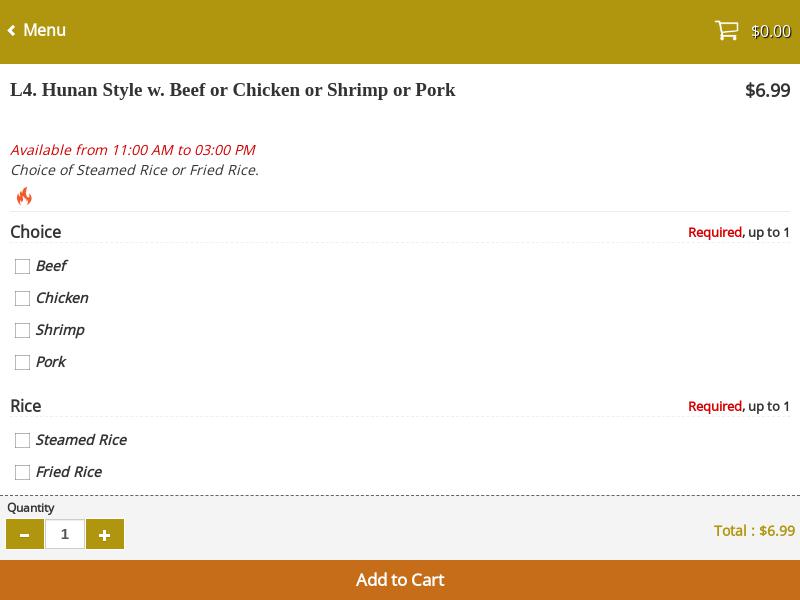Image resolution: width=800 pixels, height=600 pixels.
Task: Tick the Shrimp checkbox
Action: pyautogui.click(x=22, y=330)
